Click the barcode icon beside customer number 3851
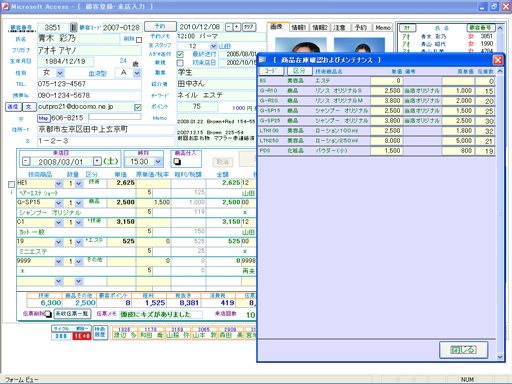The width and height of the screenshot is (512, 384). (74, 27)
